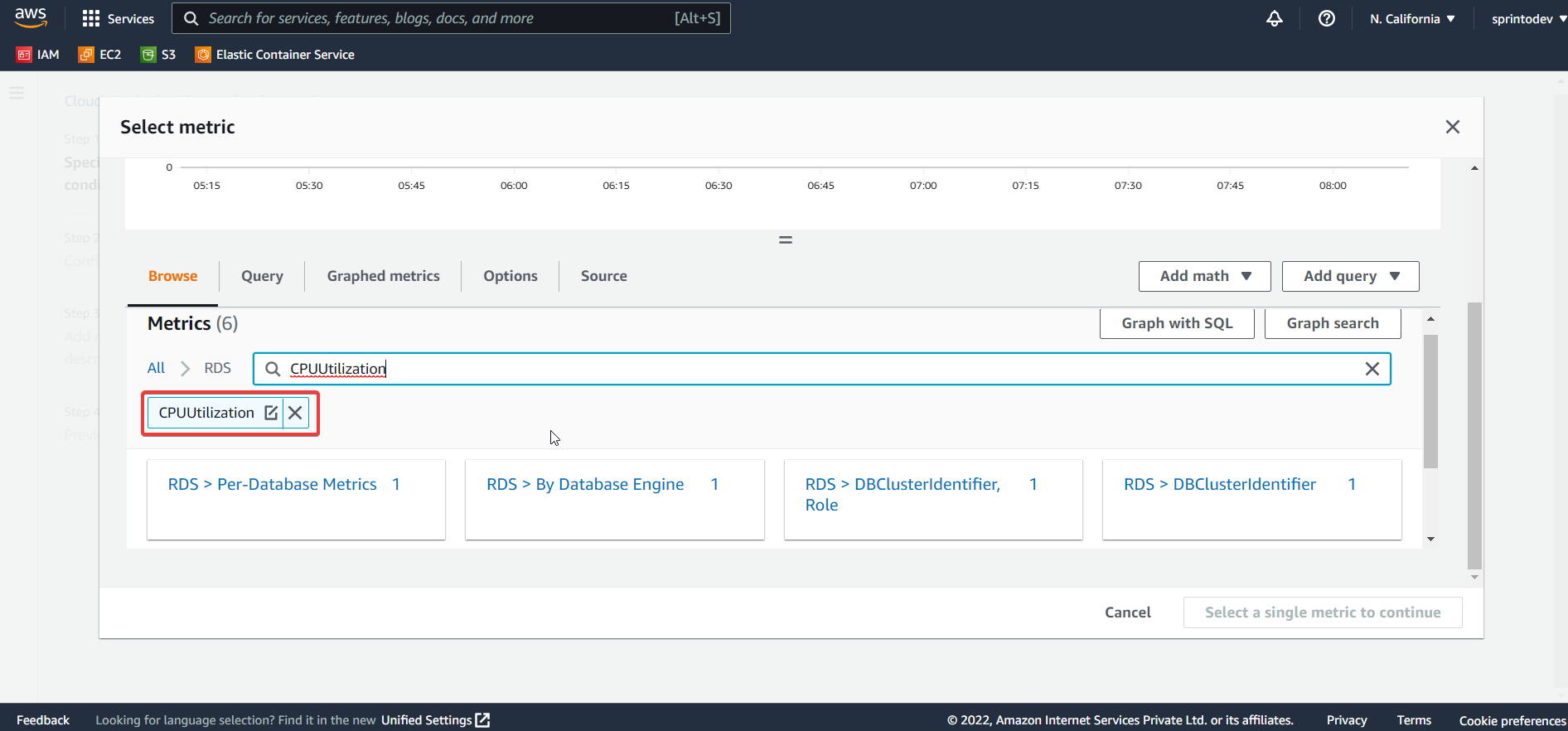Viewport: 1568px width, 731px height.
Task: Click the metrics panel scrollbar thumb
Action: pyautogui.click(x=1430, y=402)
